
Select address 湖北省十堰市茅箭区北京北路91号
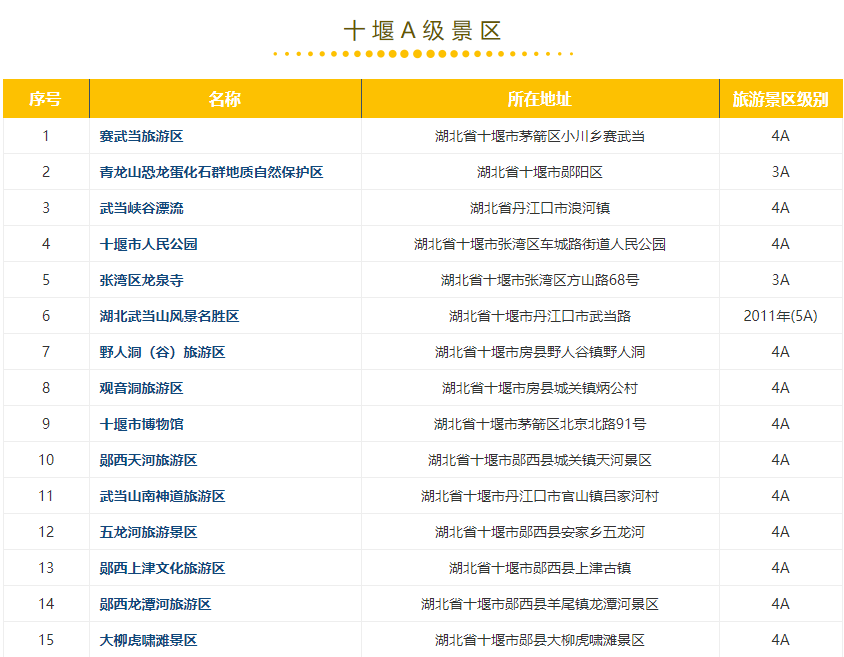click(x=540, y=425)
